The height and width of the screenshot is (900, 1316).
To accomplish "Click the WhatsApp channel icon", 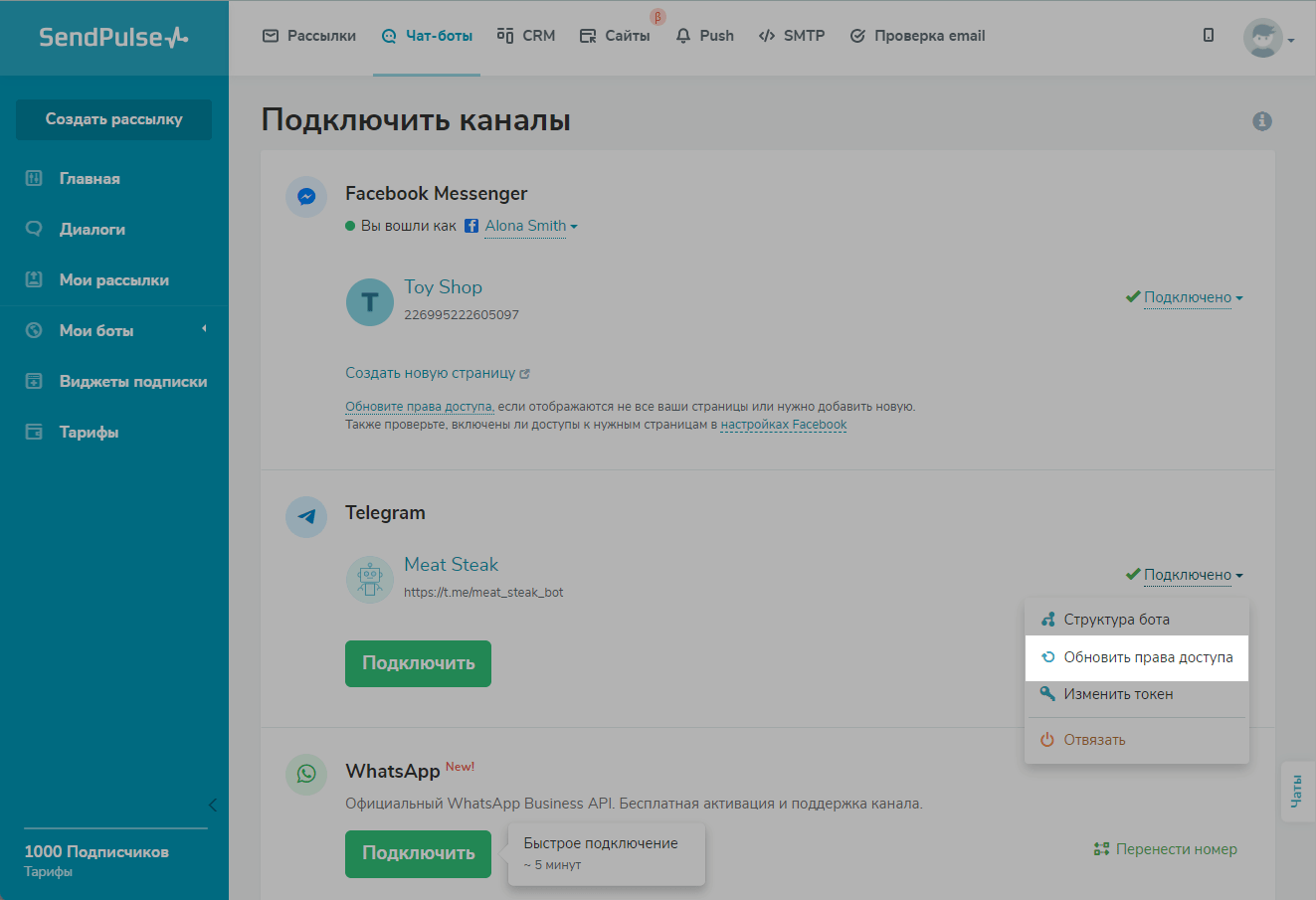I will point(306,775).
